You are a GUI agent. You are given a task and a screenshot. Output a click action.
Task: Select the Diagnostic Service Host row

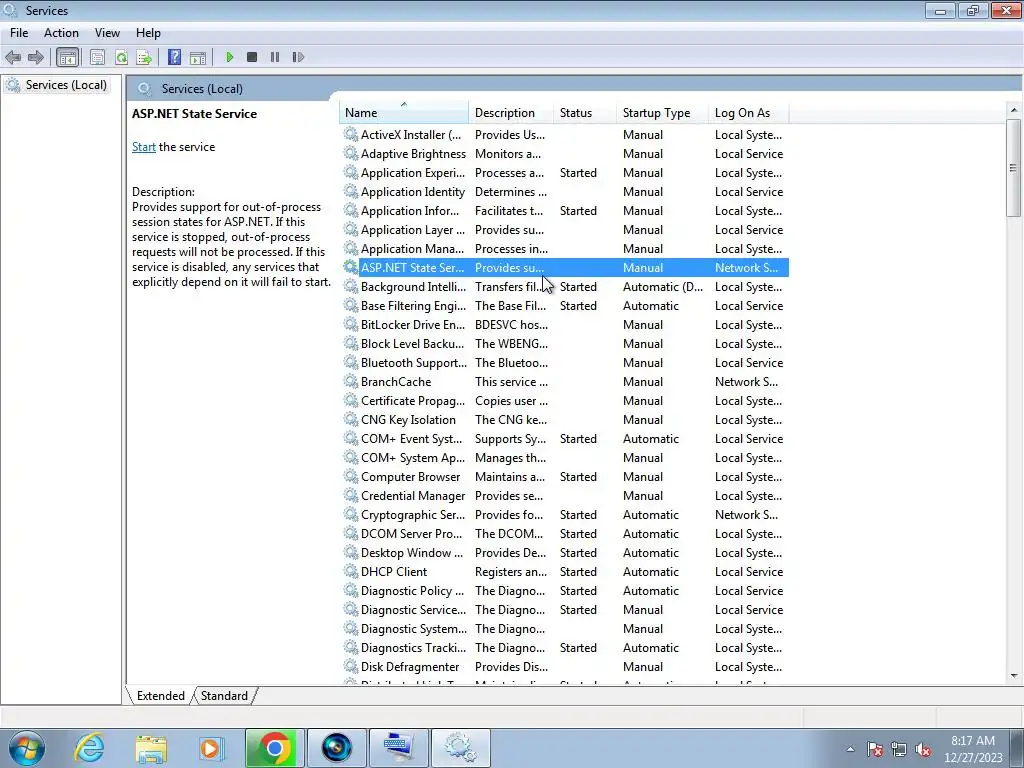565,609
